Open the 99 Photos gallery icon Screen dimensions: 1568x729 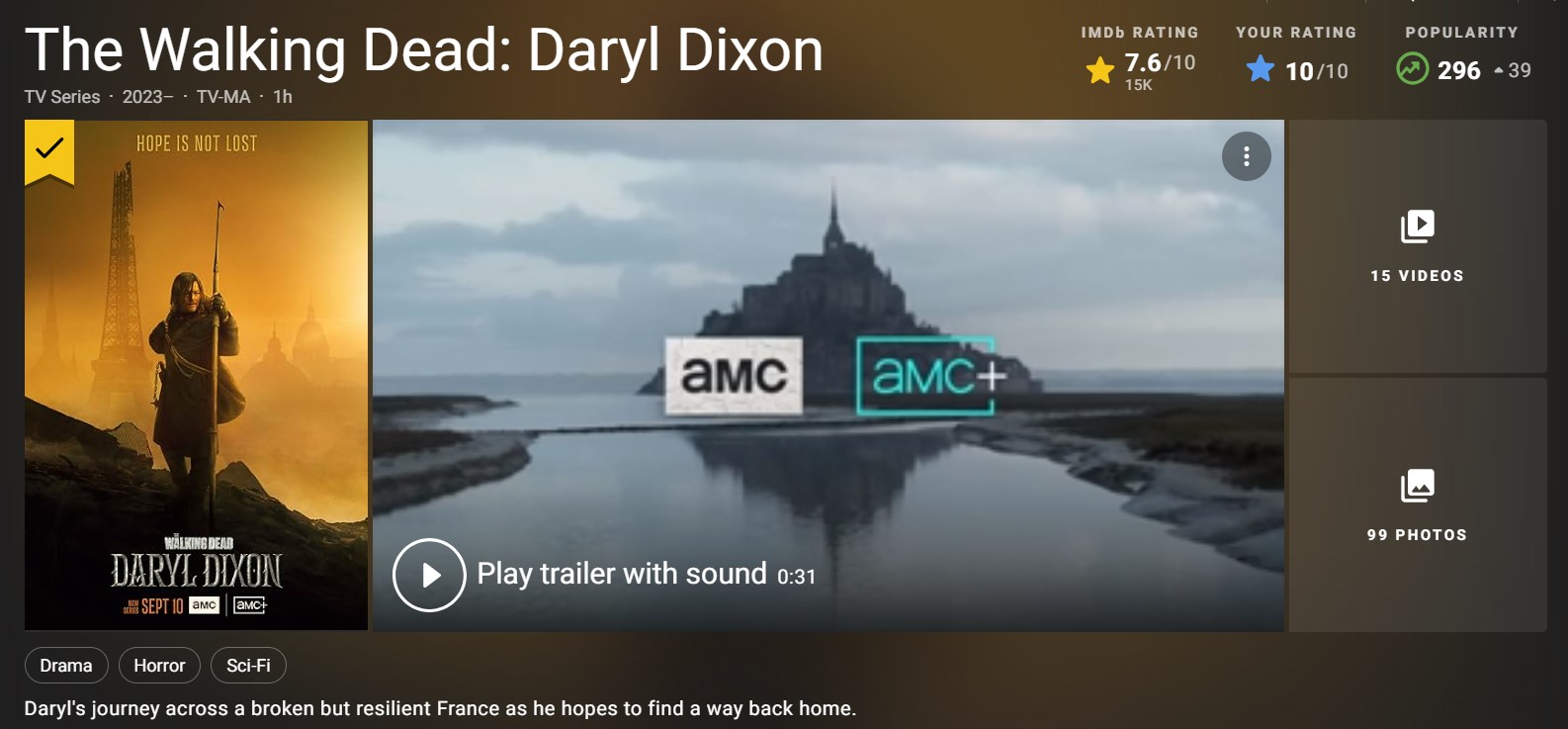pyautogui.click(x=1417, y=486)
